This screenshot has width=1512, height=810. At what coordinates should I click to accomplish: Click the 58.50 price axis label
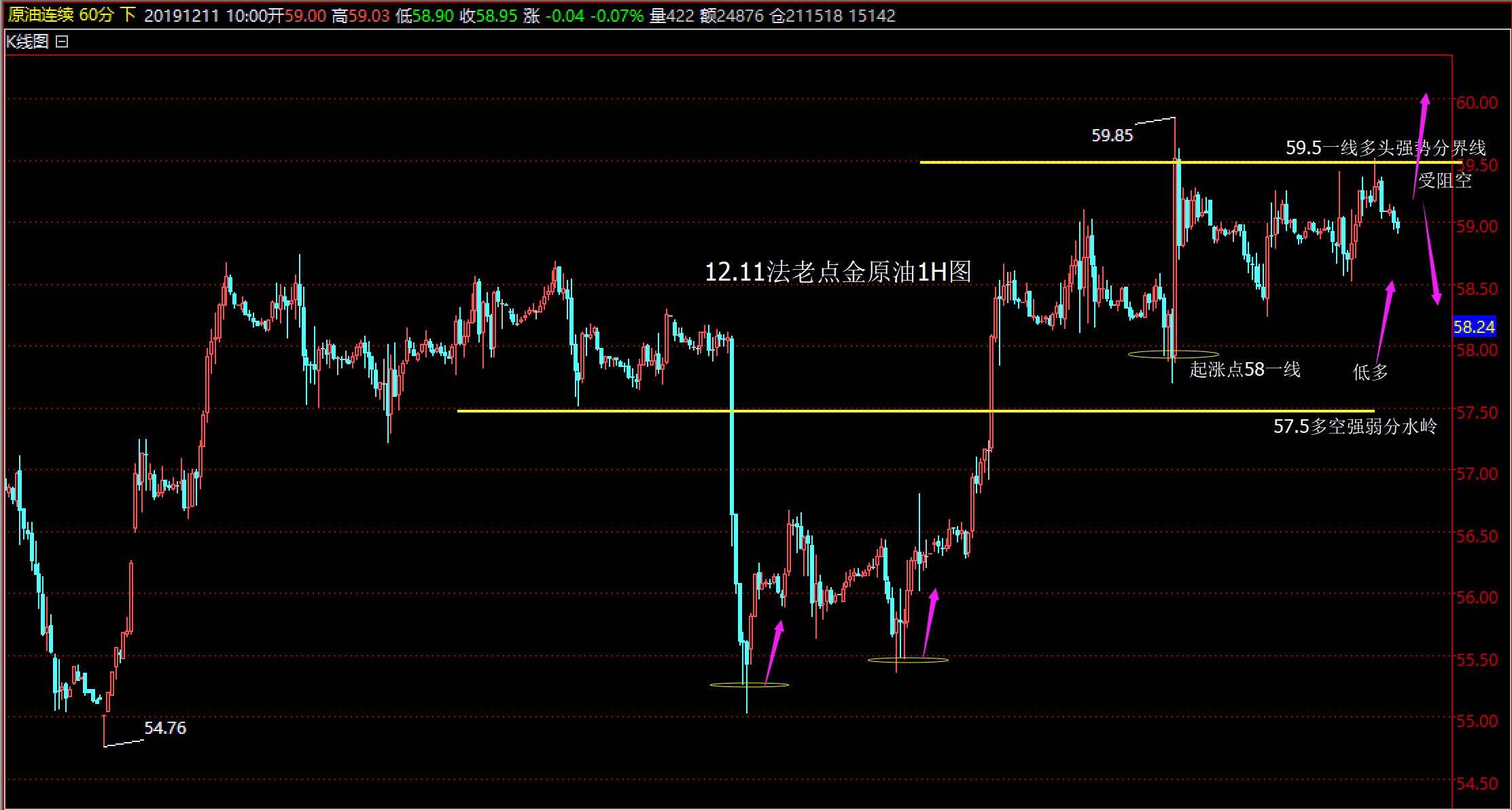(1477, 289)
